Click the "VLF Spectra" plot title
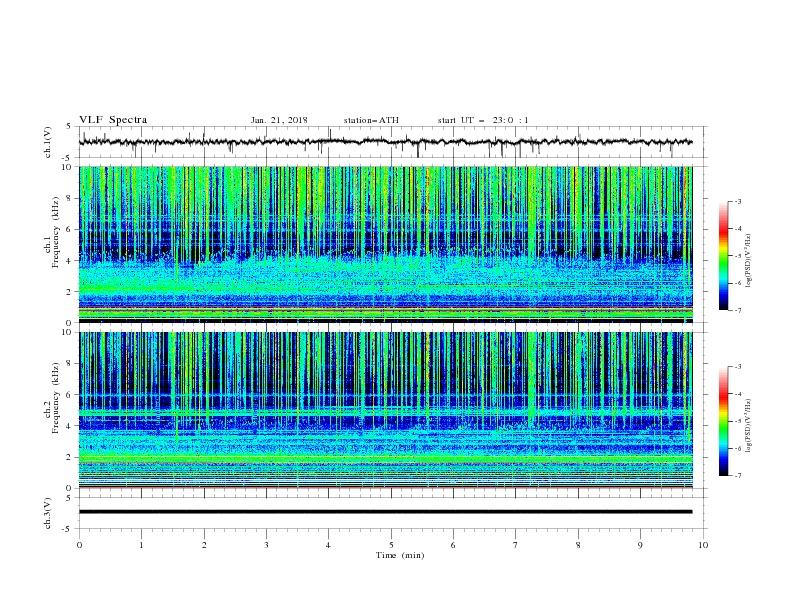792x612 pixels. 113,120
